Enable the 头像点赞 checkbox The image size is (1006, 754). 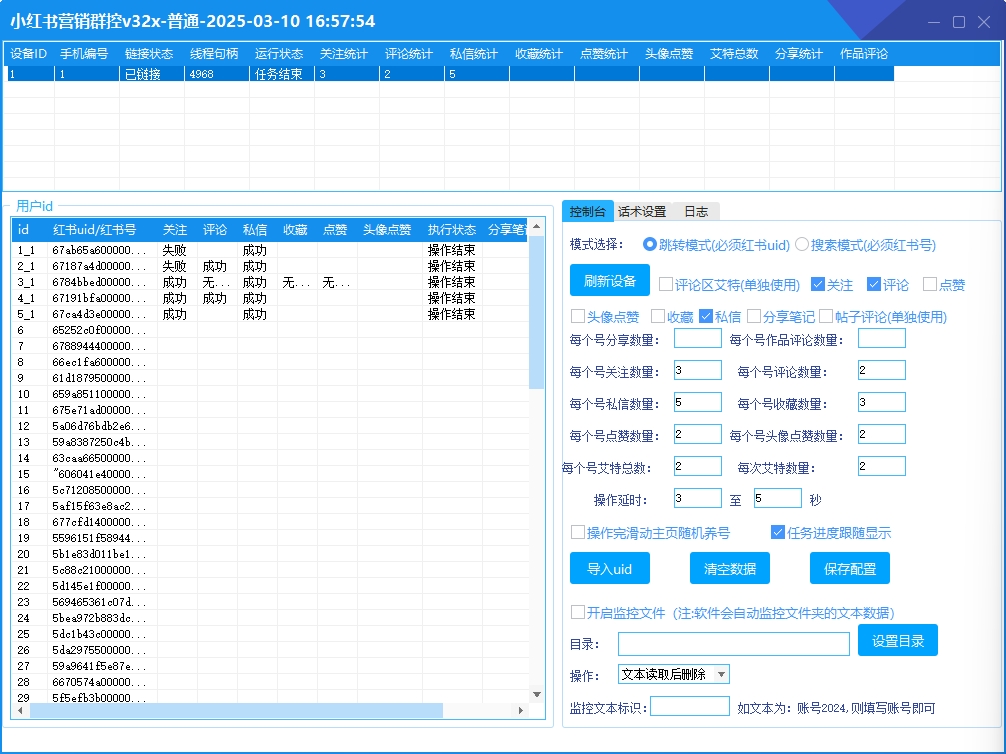[x=577, y=316]
